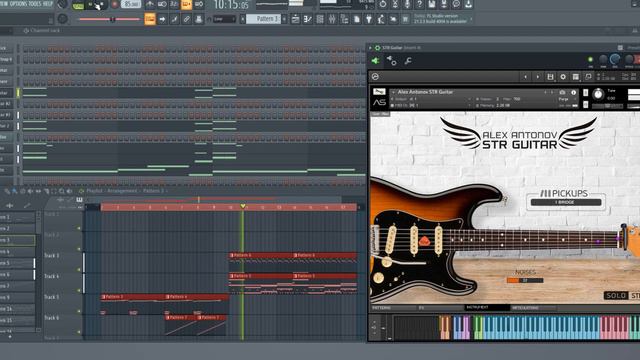The image size is (640, 360).
Task: Click the Kontakt logo icon
Action: (x=375, y=76)
